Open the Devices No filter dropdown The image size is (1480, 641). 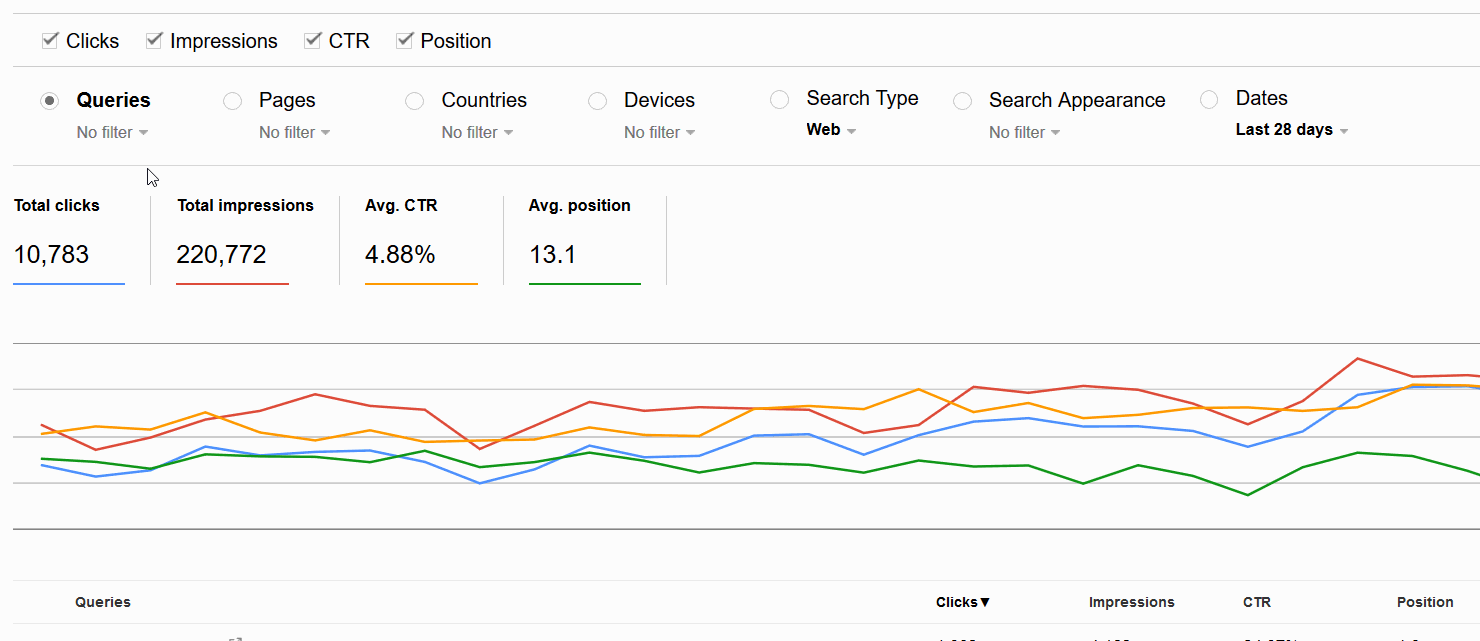[x=660, y=132]
